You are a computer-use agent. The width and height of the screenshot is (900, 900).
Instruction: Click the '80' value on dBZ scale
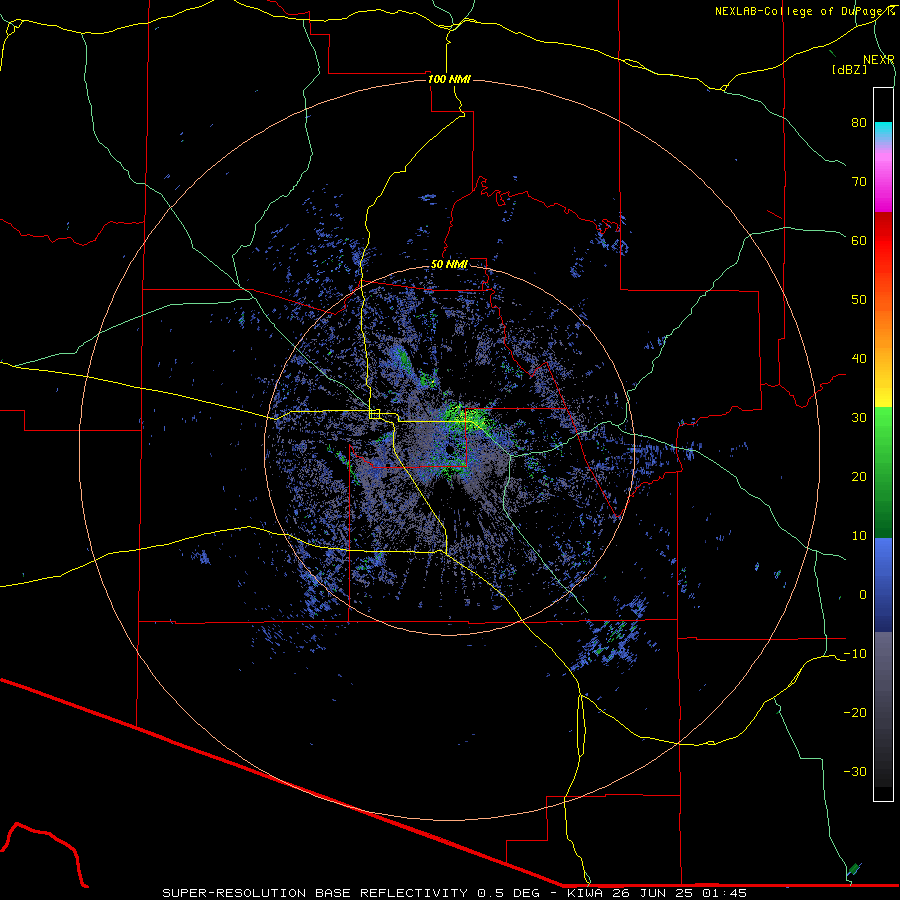859,123
